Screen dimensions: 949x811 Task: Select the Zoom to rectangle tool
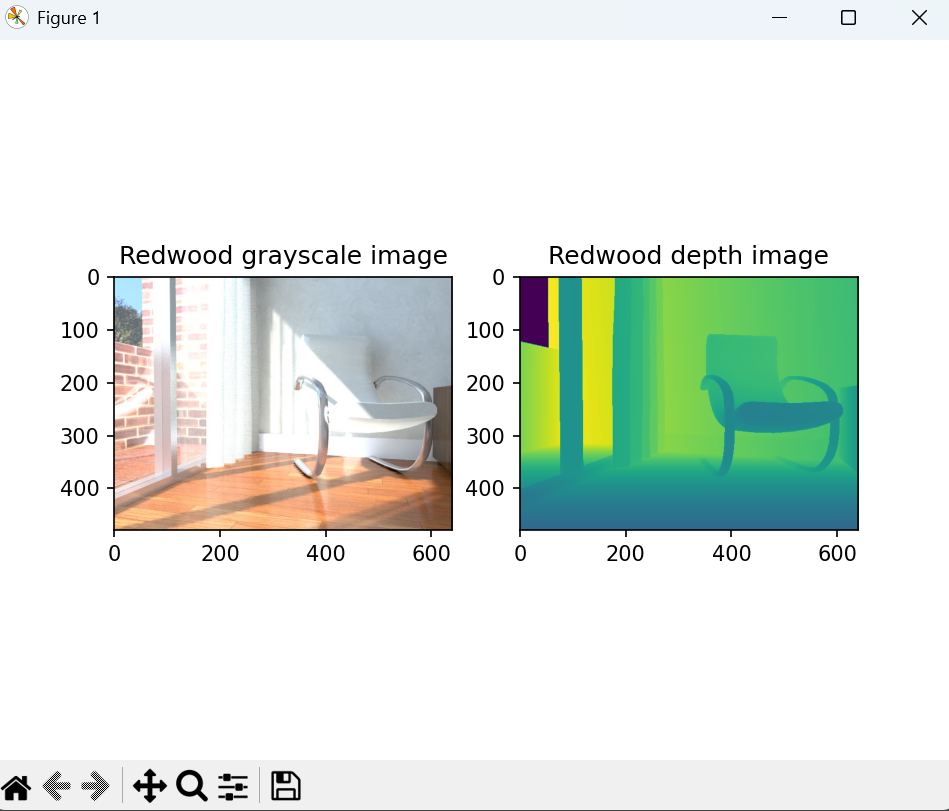(192, 786)
